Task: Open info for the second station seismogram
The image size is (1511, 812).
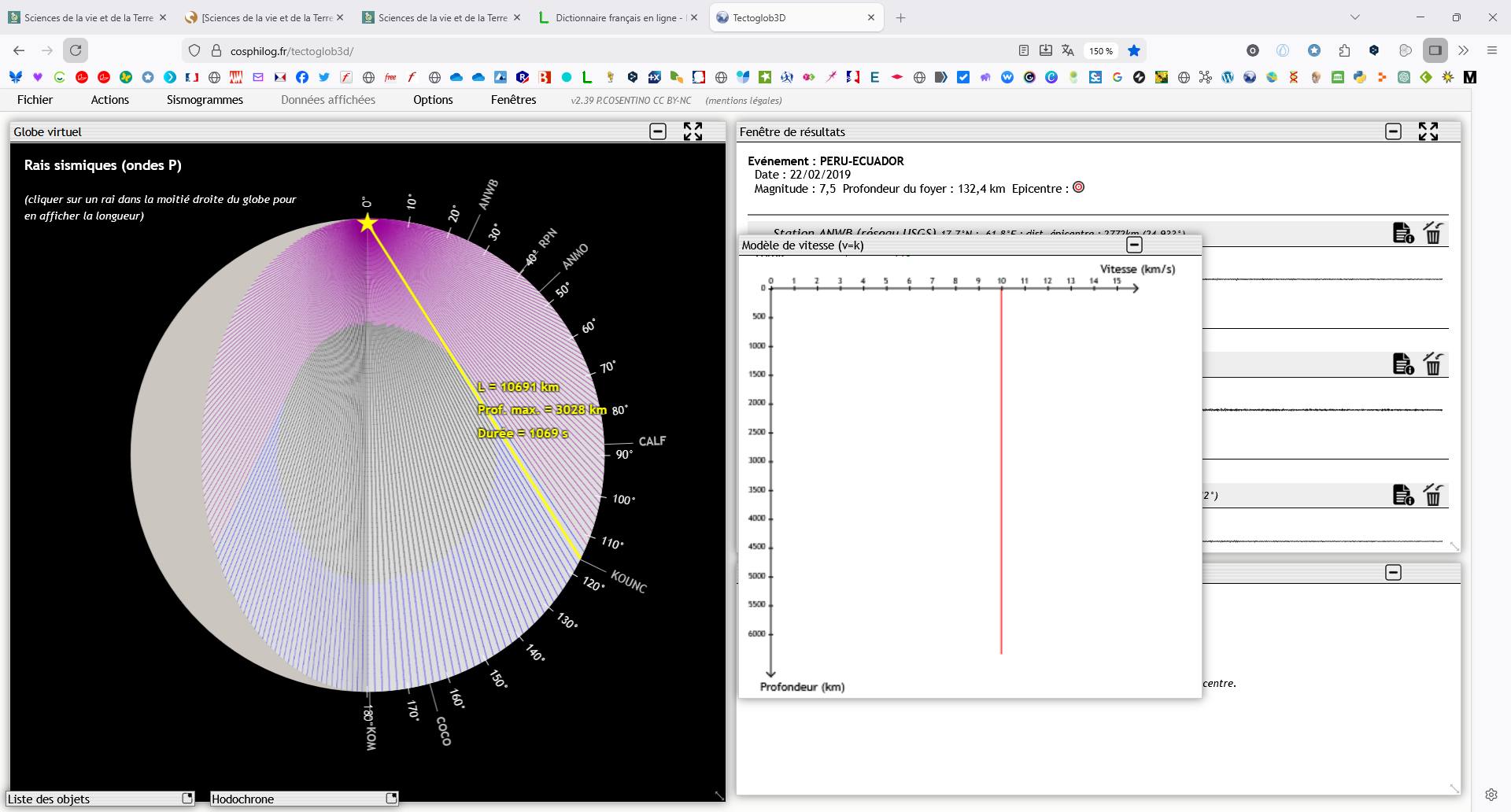Action: [1402, 364]
